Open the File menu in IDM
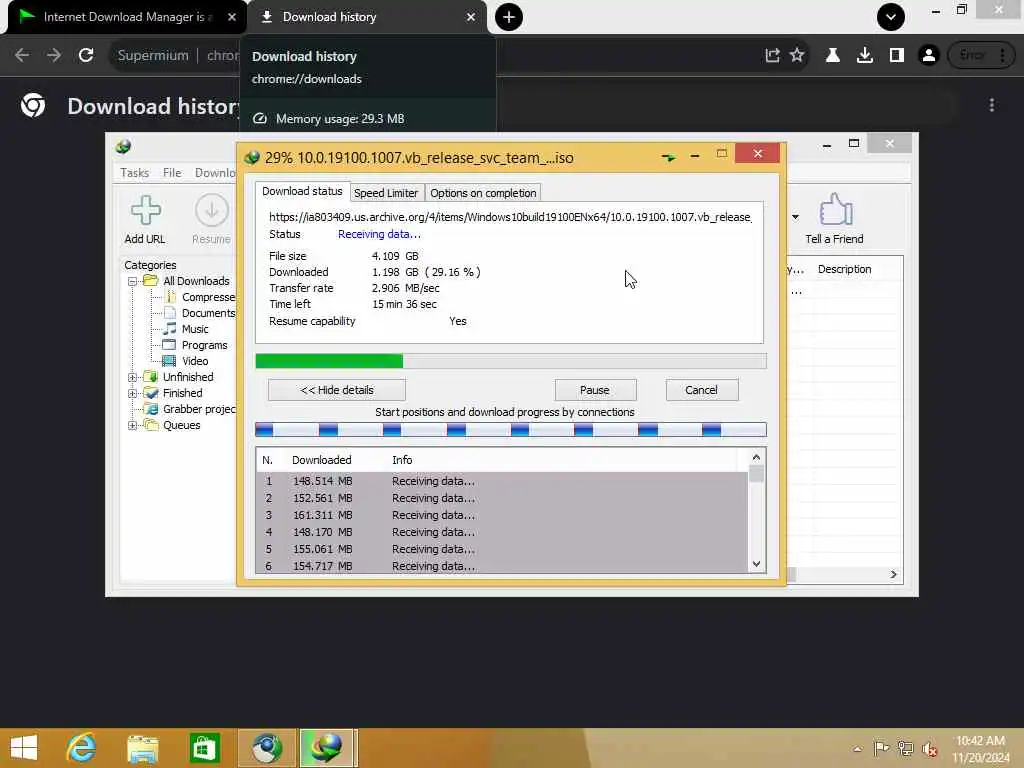Viewport: 1024px width, 768px height. 172,173
